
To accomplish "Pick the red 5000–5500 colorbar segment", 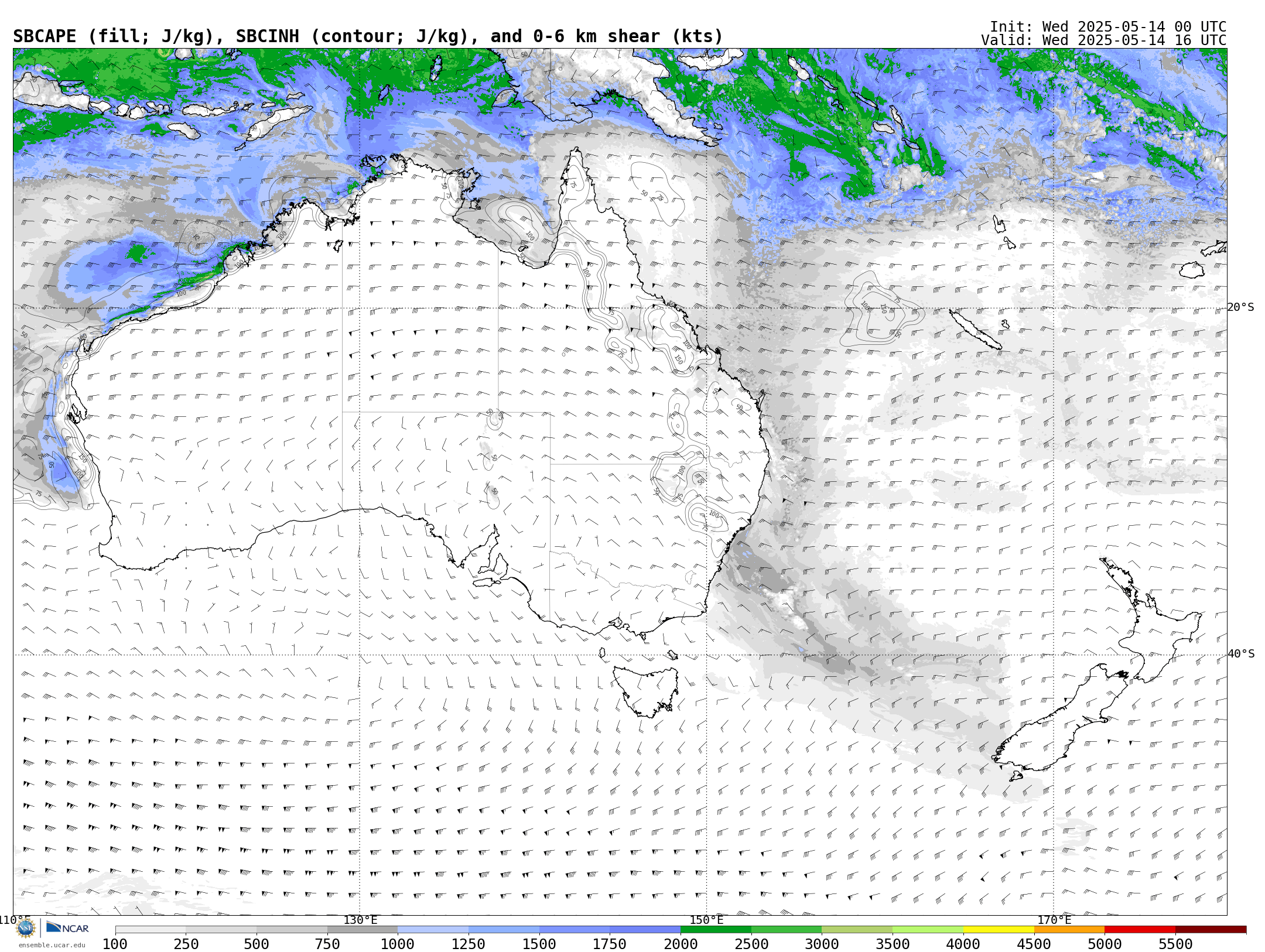I will tap(1140, 930).
